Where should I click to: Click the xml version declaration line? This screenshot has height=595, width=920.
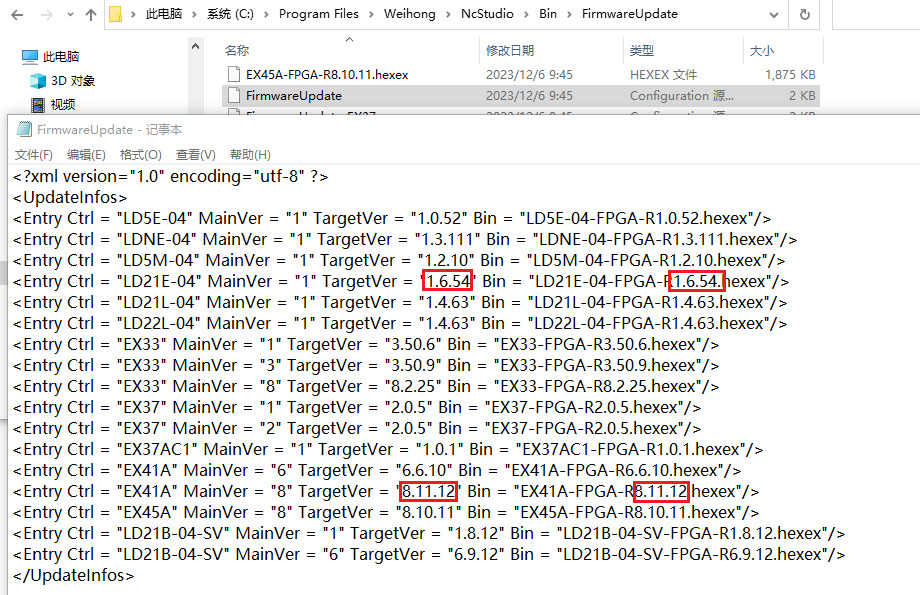point(170,176)
